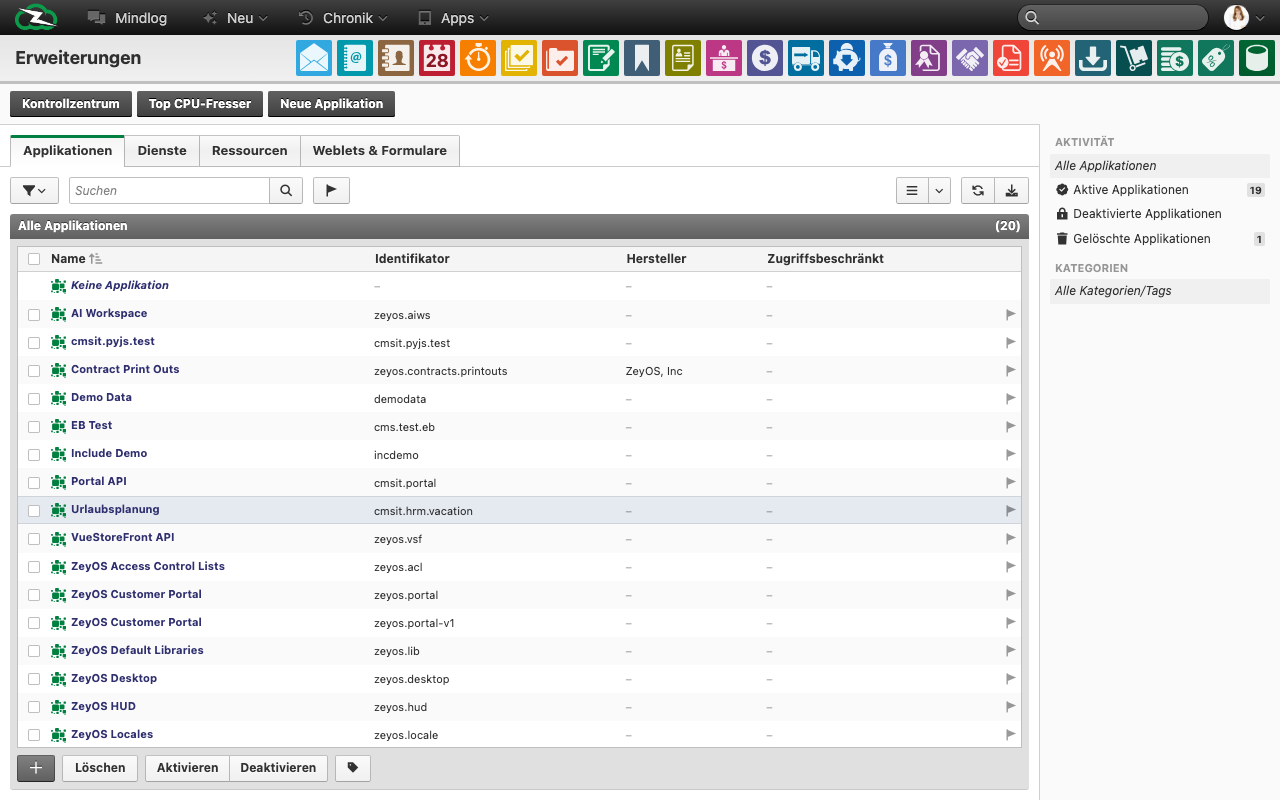Open the list view options chevron
The image size is (1280, 800).
939,190
